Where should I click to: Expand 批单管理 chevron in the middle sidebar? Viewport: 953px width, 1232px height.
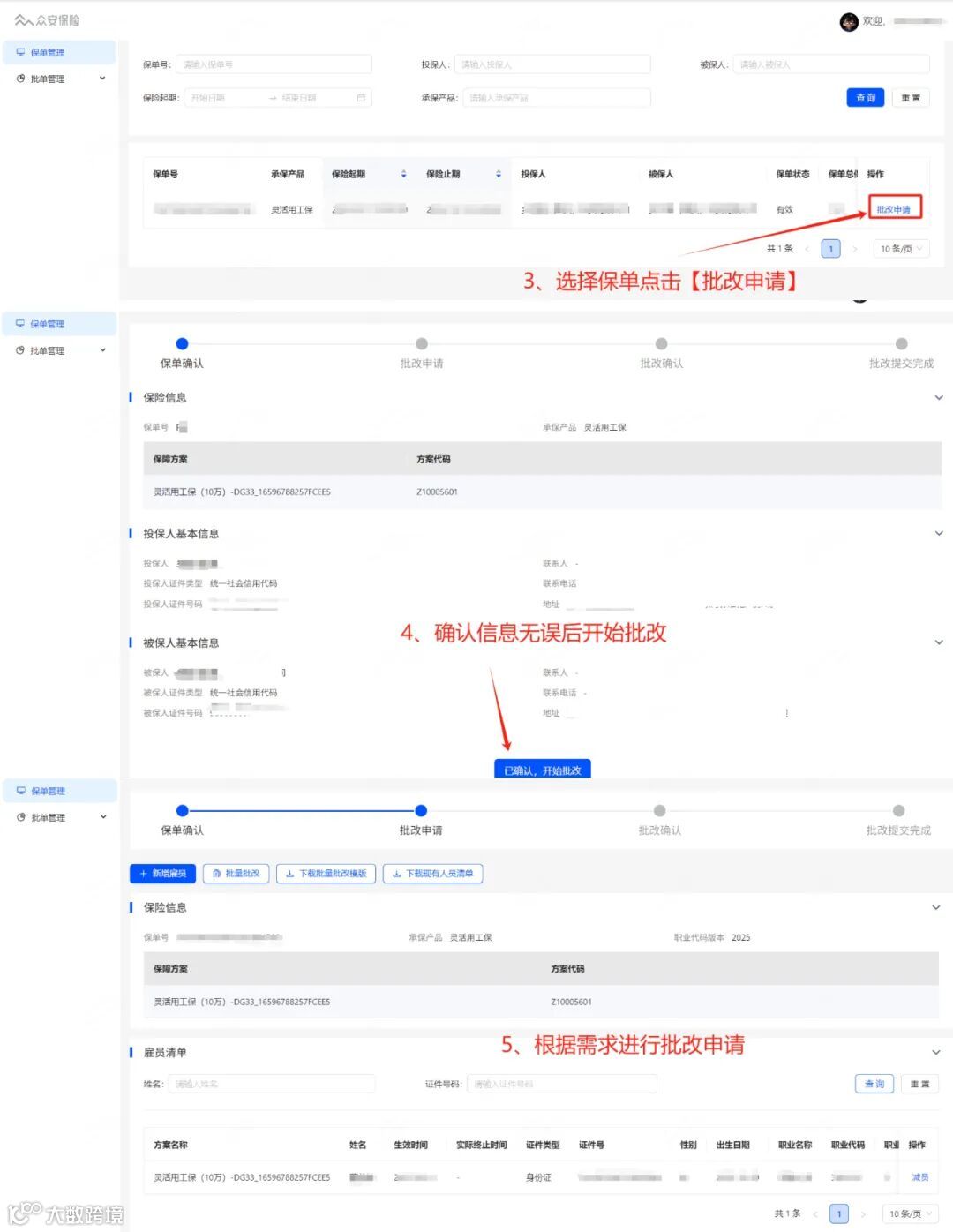point(102,350)
